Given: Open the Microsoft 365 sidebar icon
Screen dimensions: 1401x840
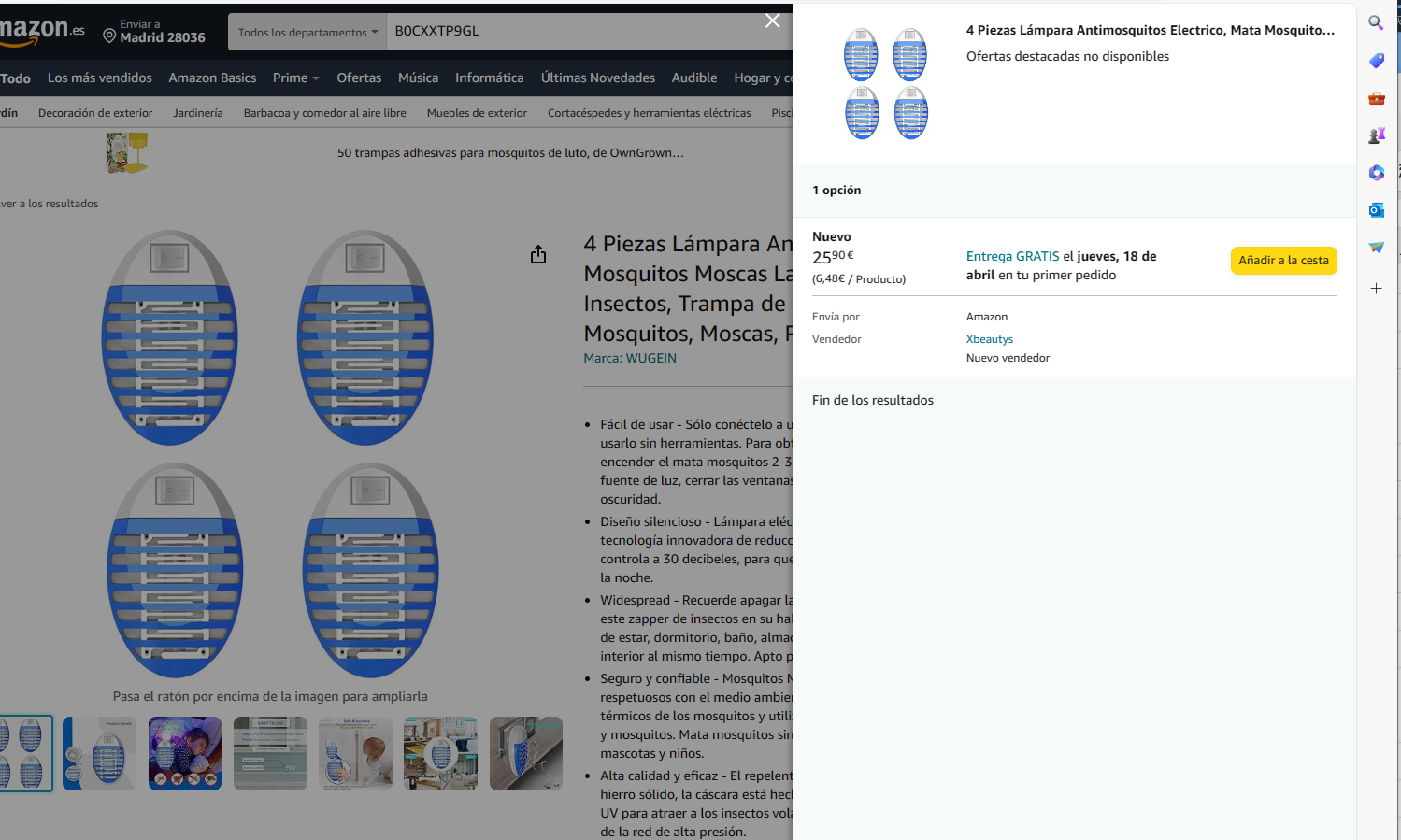Looking at the screenshot, I should click(1376, 173).
